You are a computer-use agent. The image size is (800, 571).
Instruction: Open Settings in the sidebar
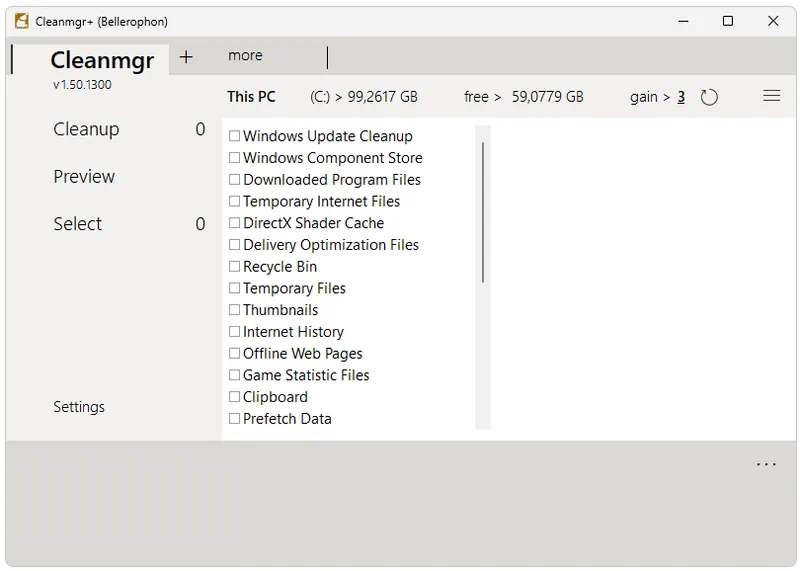(x=79, y=407)
